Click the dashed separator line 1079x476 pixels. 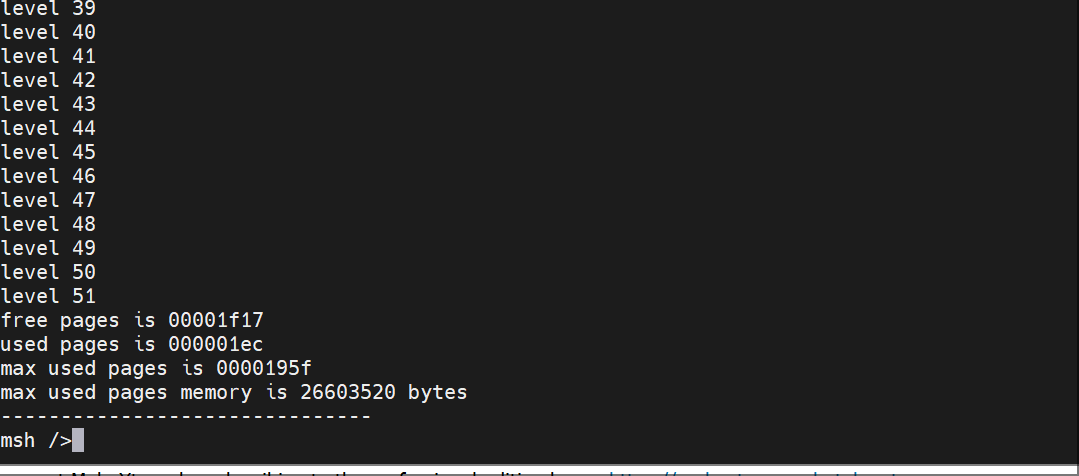point(186,417)
